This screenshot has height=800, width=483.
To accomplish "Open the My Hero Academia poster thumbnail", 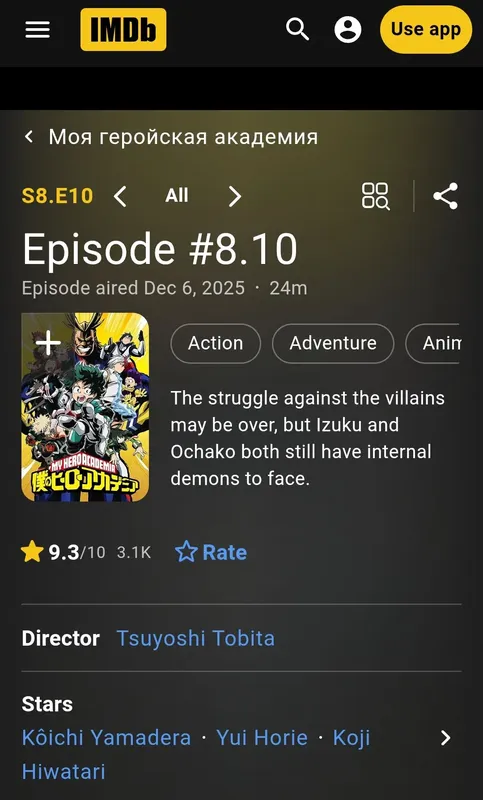I will click(85, 407).
